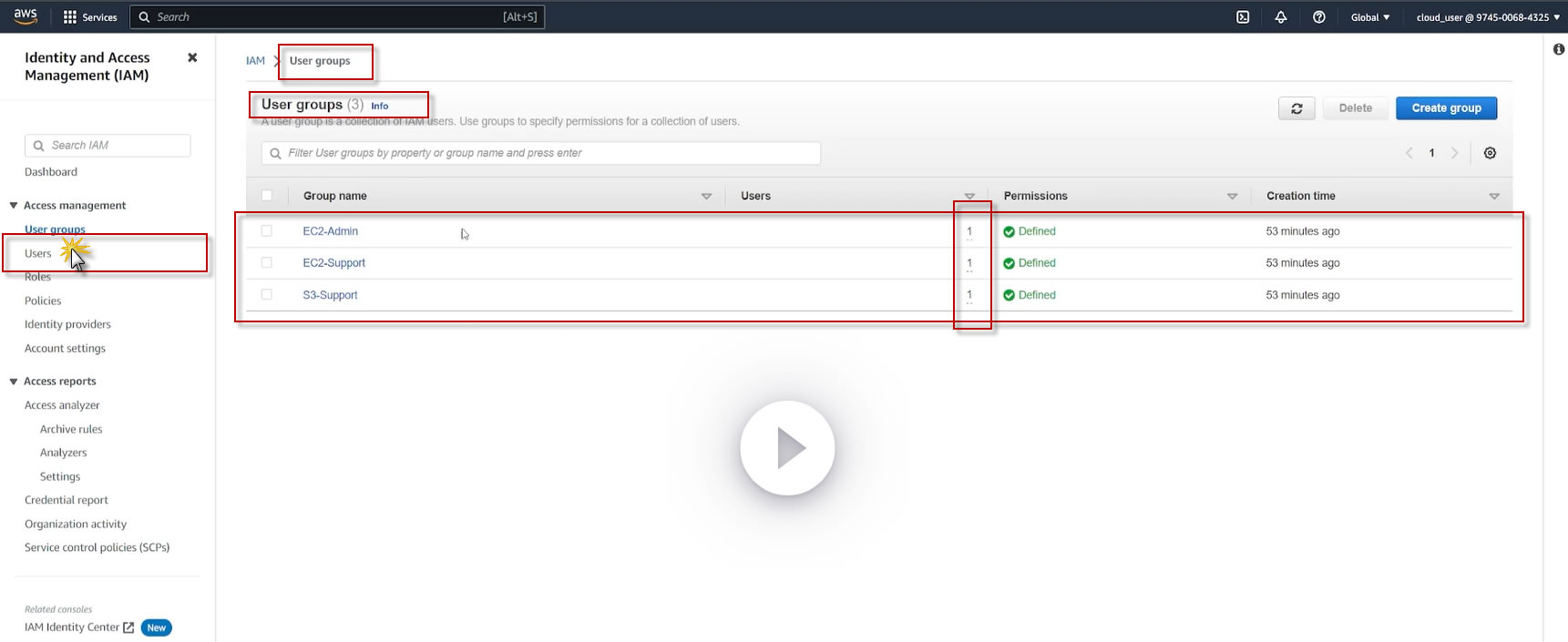Open User groups in the sidebar
Screen dimensions: 1568x642
55,229
